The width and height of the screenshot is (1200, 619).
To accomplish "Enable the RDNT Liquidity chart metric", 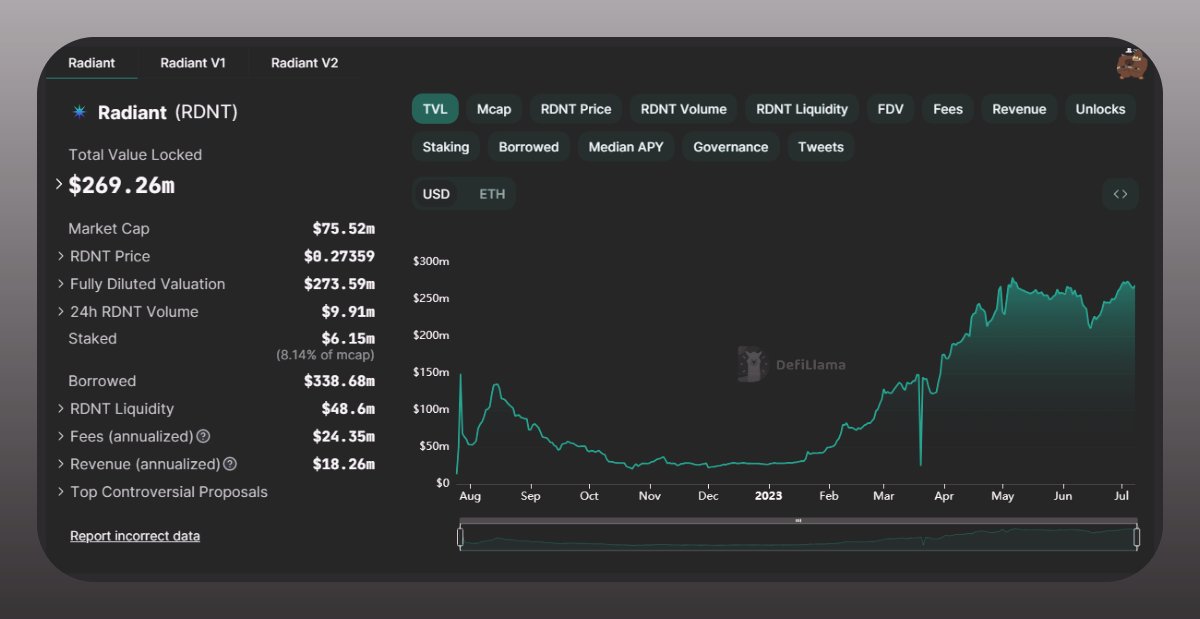I will [x=802, y=109].
